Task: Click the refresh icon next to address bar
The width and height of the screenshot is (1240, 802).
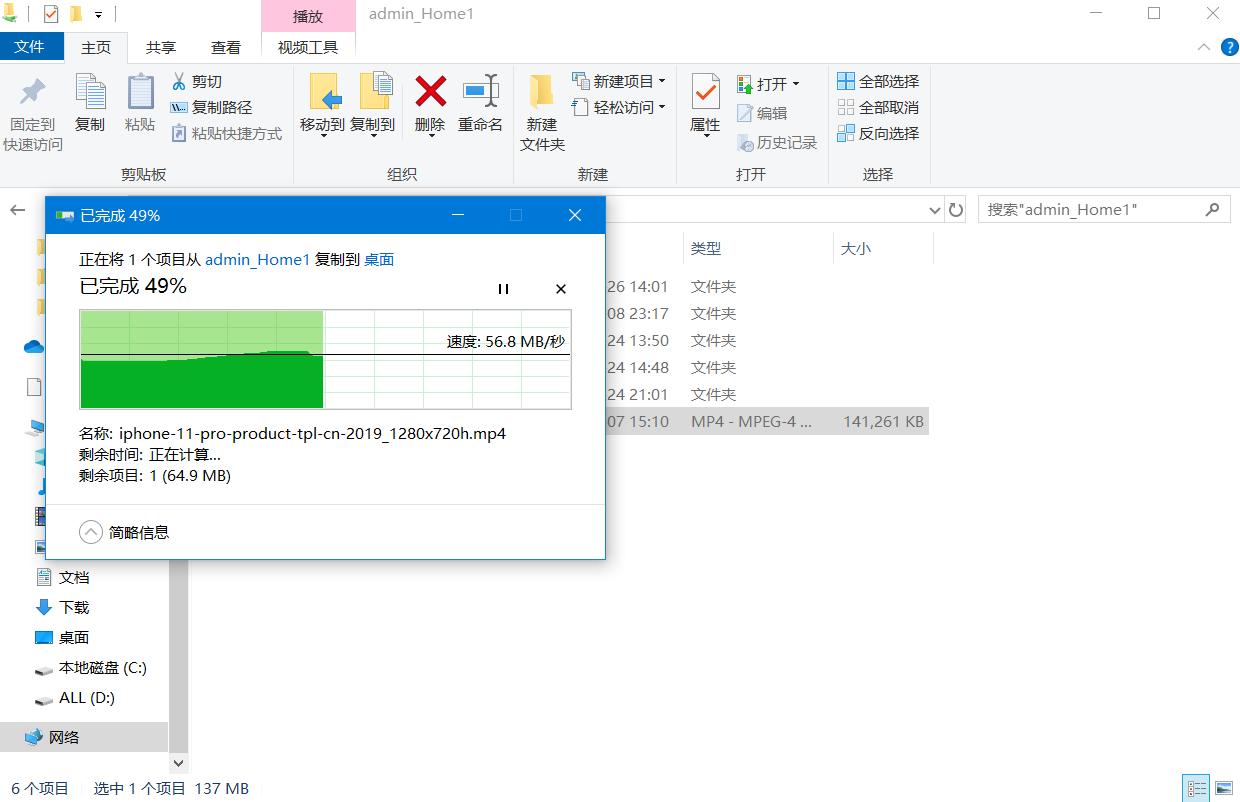Action: click(x=955, y=209)
